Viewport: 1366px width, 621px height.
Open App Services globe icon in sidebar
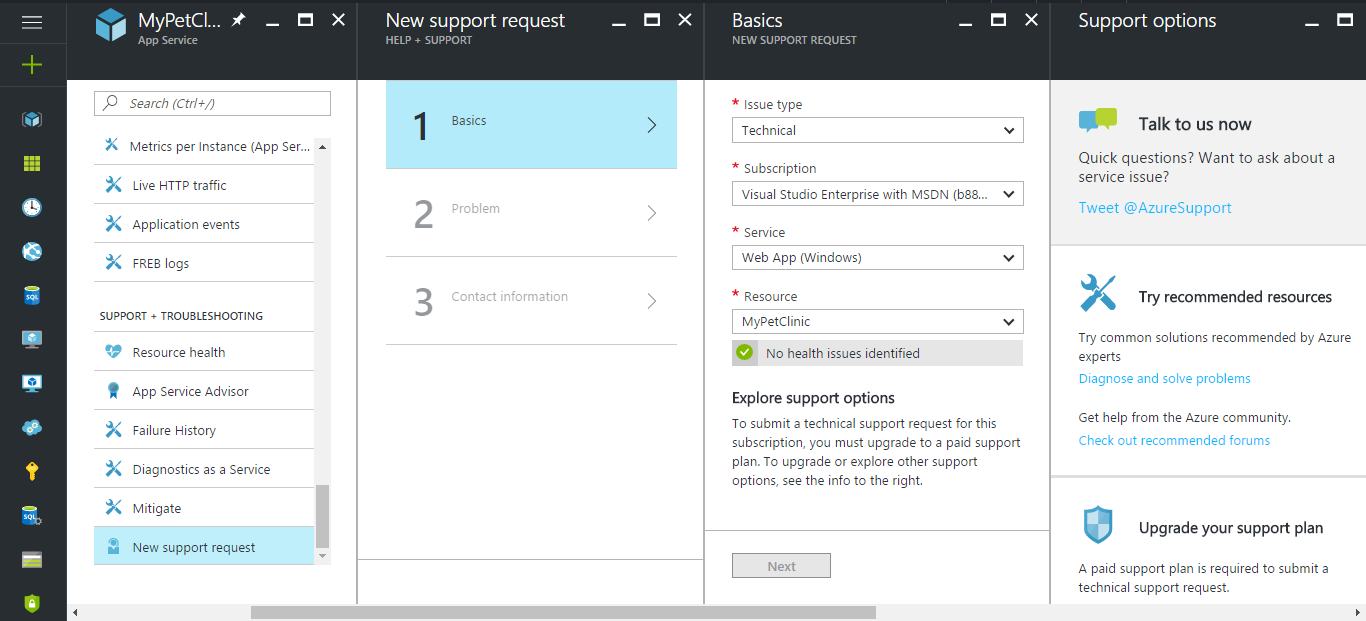click(32, 251)
